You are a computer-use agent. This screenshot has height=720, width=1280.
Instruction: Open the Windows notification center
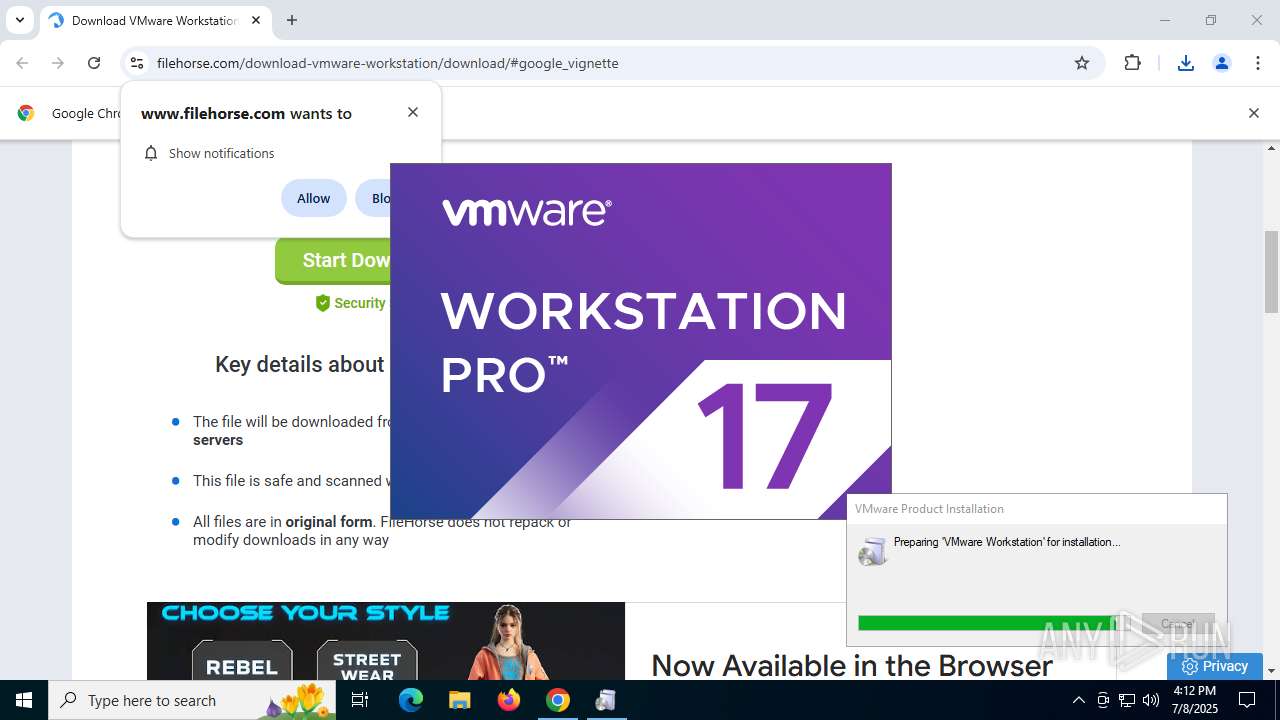(x=1247, y=700)
